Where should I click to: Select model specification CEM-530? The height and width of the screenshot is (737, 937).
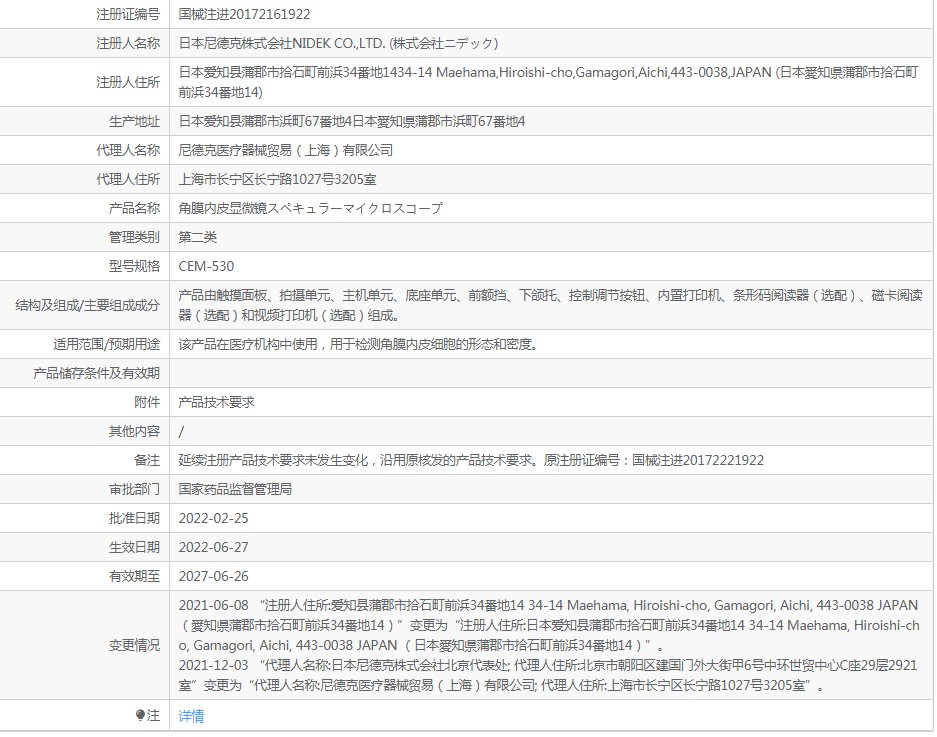(x=206, y=266)
